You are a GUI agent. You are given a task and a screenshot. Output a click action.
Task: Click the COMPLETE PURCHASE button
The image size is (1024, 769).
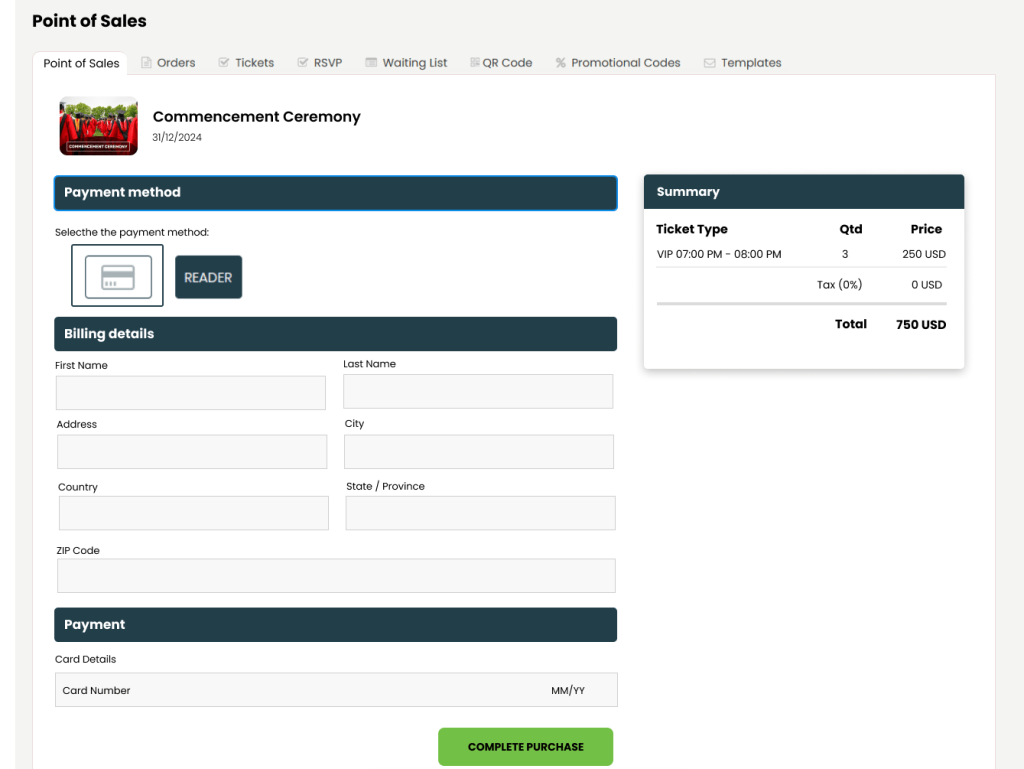tap(525, 746)
